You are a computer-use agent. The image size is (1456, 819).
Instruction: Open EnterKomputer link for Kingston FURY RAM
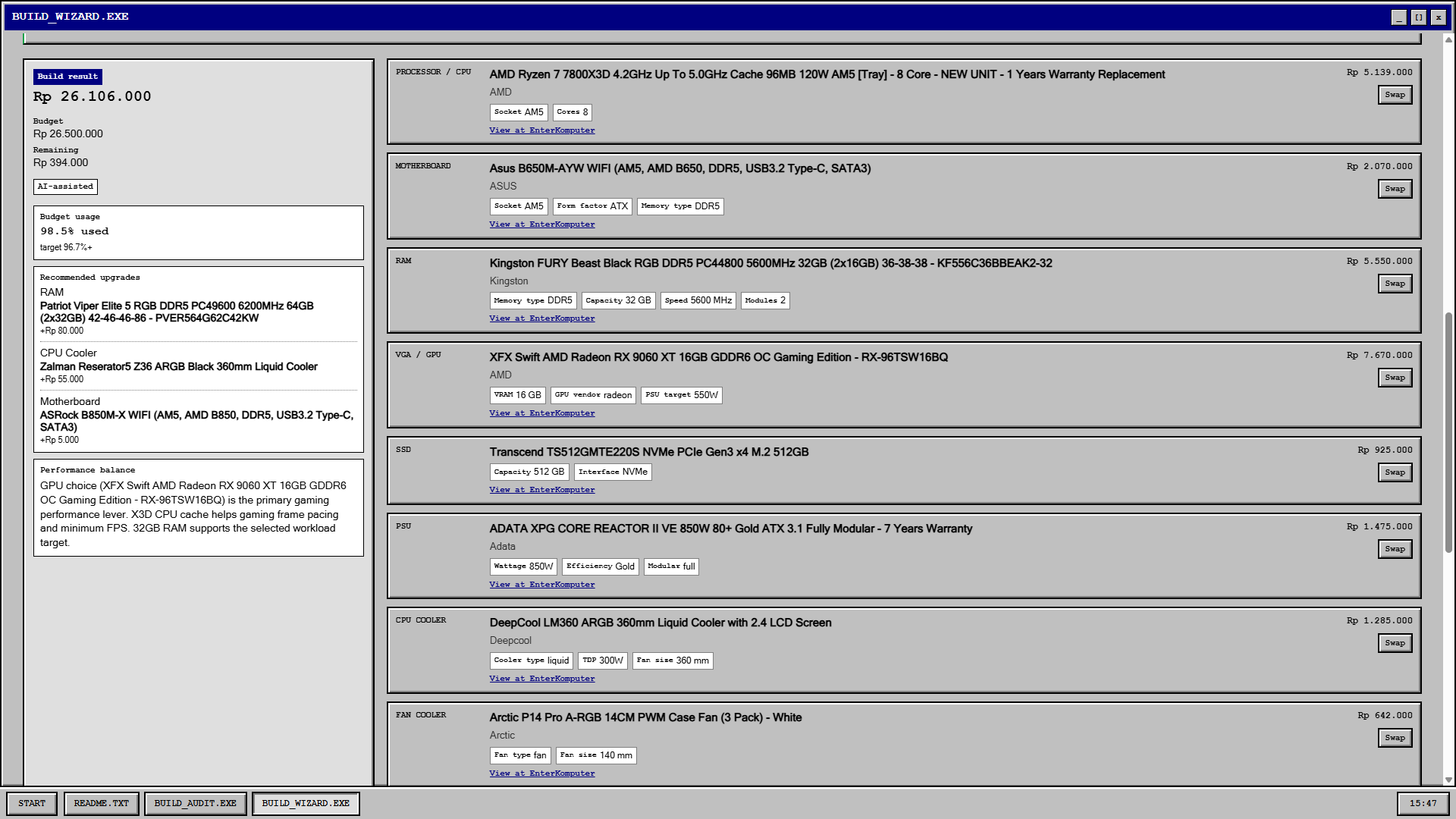click(x=542, y=318)
